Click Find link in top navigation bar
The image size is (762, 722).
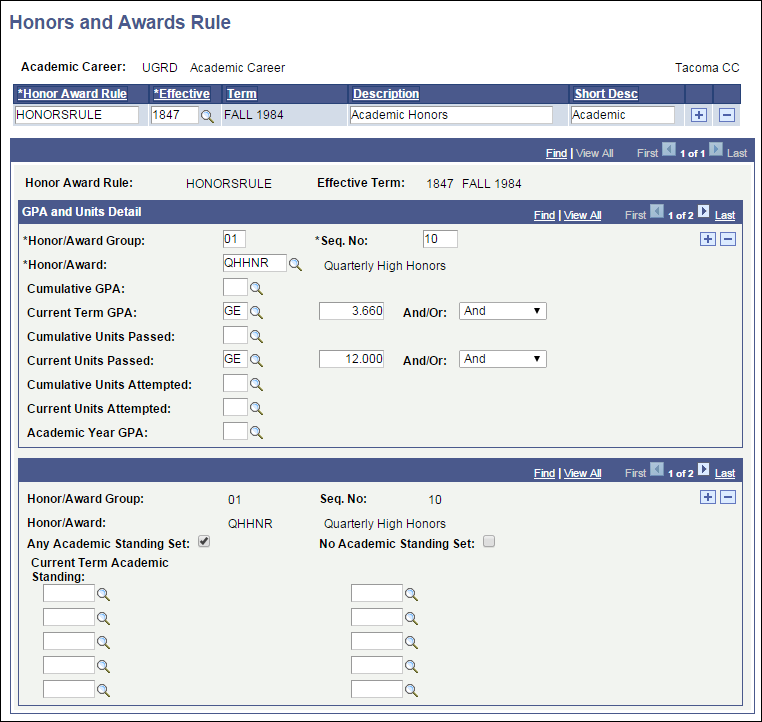(556, 153)
